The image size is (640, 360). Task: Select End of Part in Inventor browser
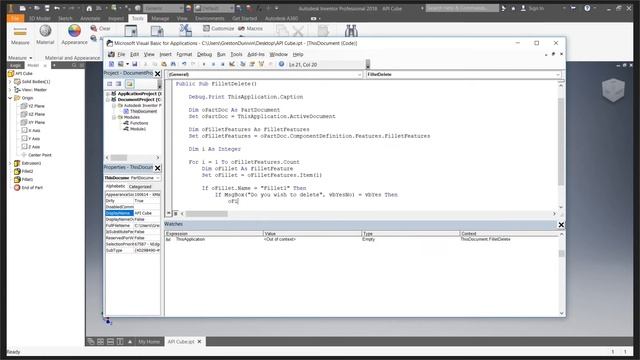29,188
